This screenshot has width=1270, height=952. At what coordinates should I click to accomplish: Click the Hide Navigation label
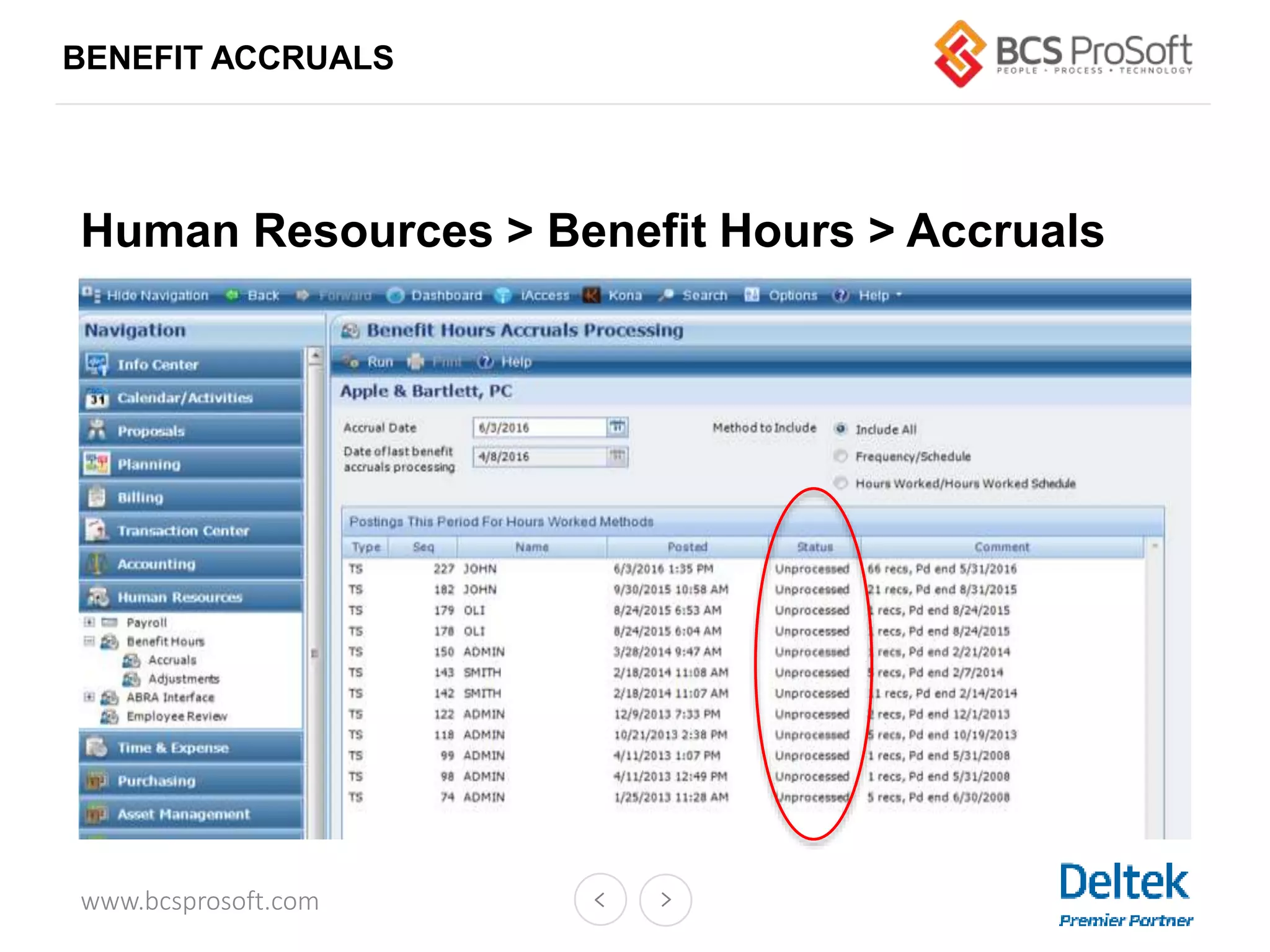pos(158,296)
